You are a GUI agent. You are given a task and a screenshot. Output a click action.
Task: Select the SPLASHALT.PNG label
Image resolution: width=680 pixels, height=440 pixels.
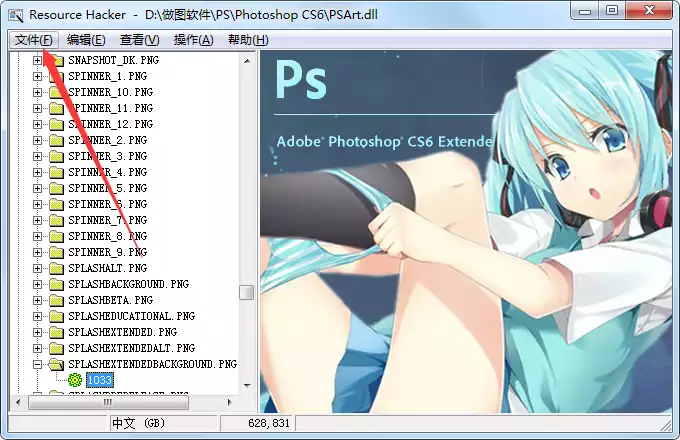[108, 268]
